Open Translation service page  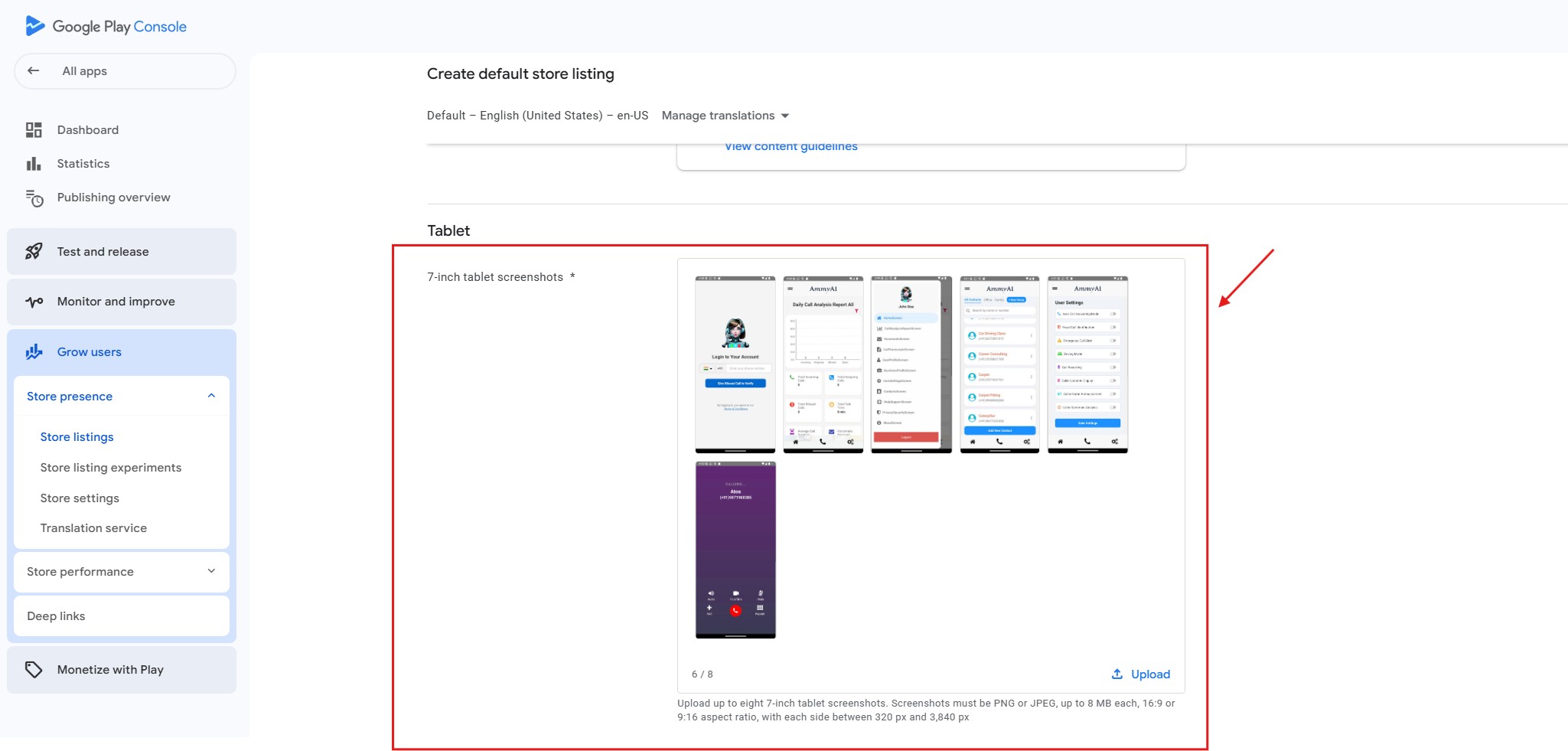click(93, 528)
